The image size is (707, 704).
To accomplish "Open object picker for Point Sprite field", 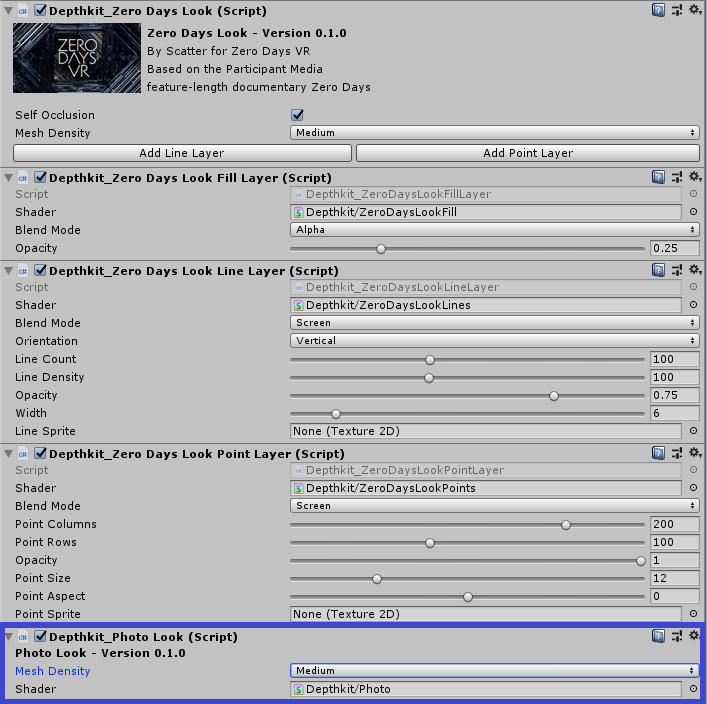I will 694,614.
